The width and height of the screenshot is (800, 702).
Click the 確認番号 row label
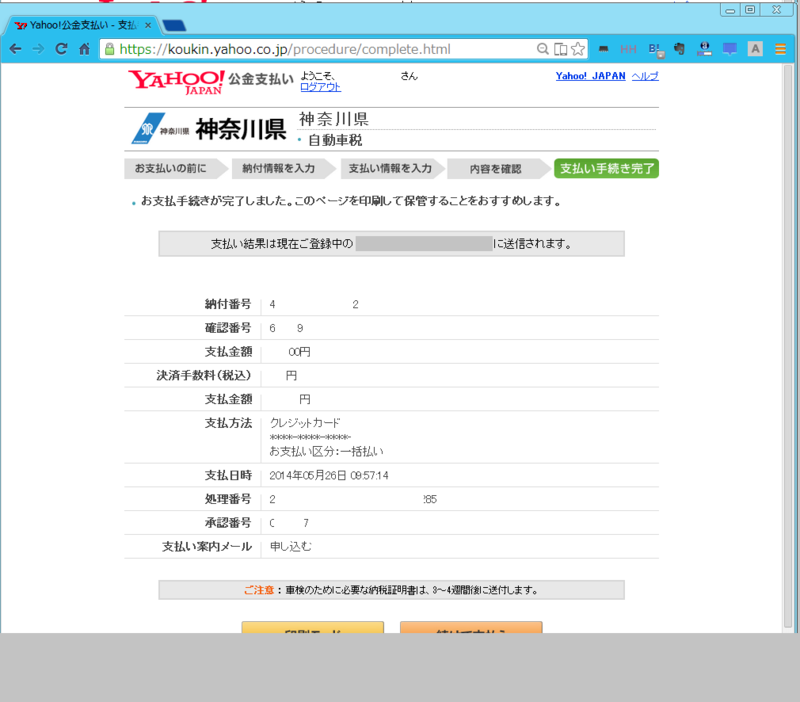click(x=228, y=328)
